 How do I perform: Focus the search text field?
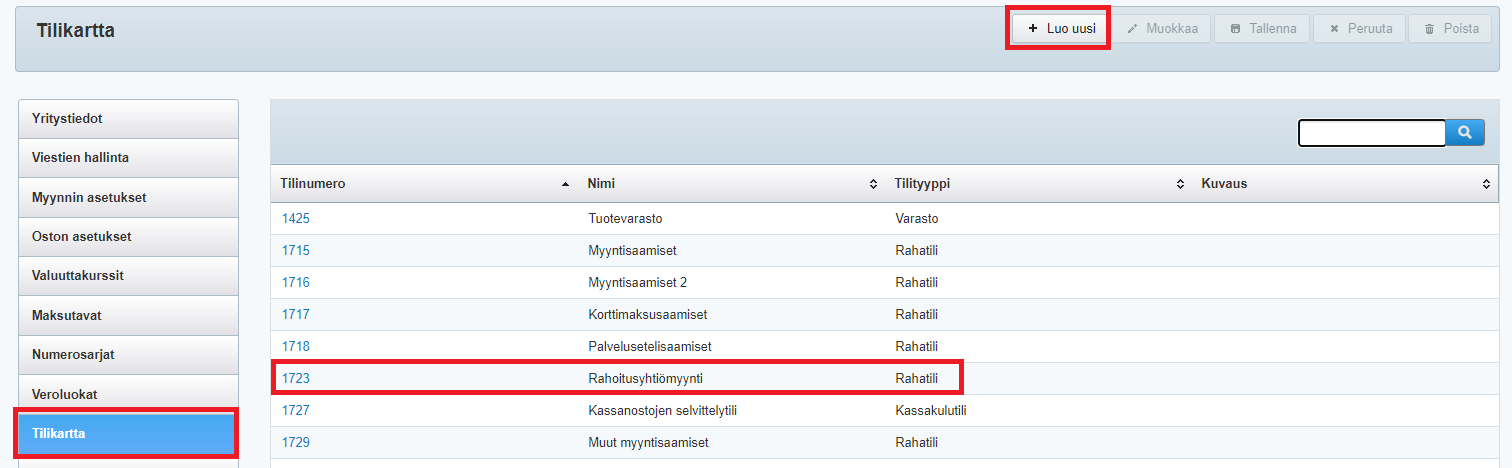coord(1371,133)
